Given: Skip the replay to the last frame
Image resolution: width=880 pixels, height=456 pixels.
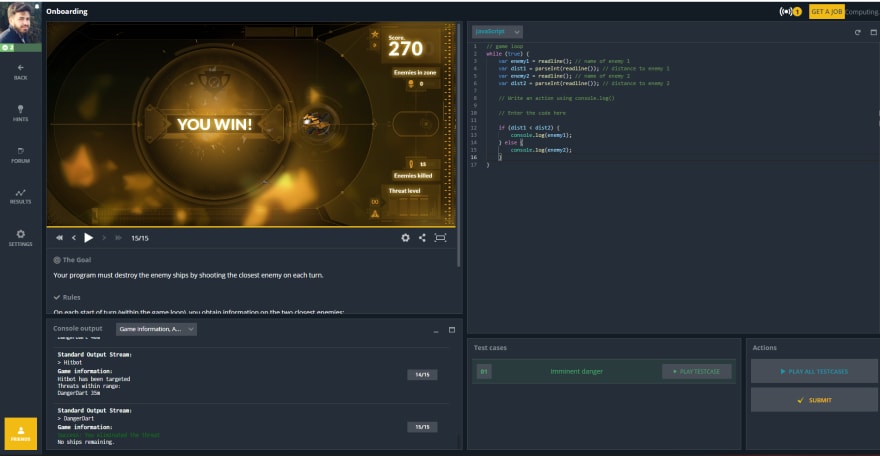Looking at the screenshot, I should tap(118, 238).
